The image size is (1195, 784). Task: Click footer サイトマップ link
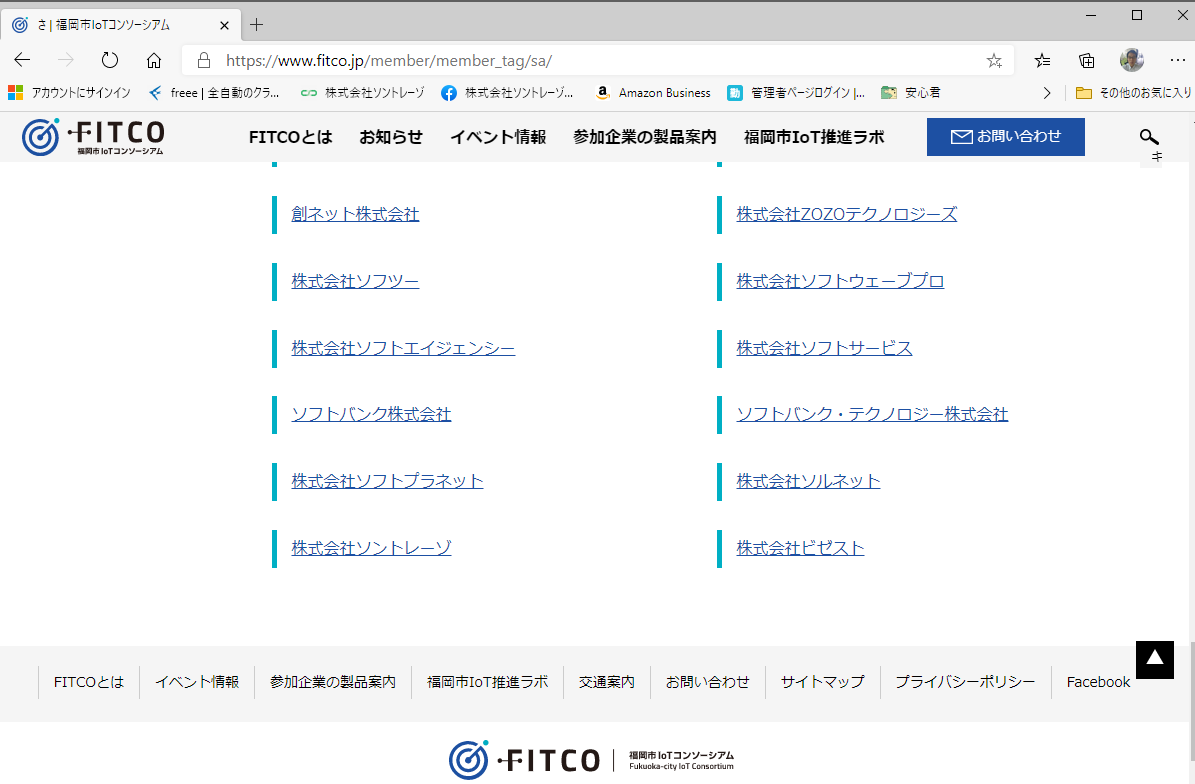(822, 682)
